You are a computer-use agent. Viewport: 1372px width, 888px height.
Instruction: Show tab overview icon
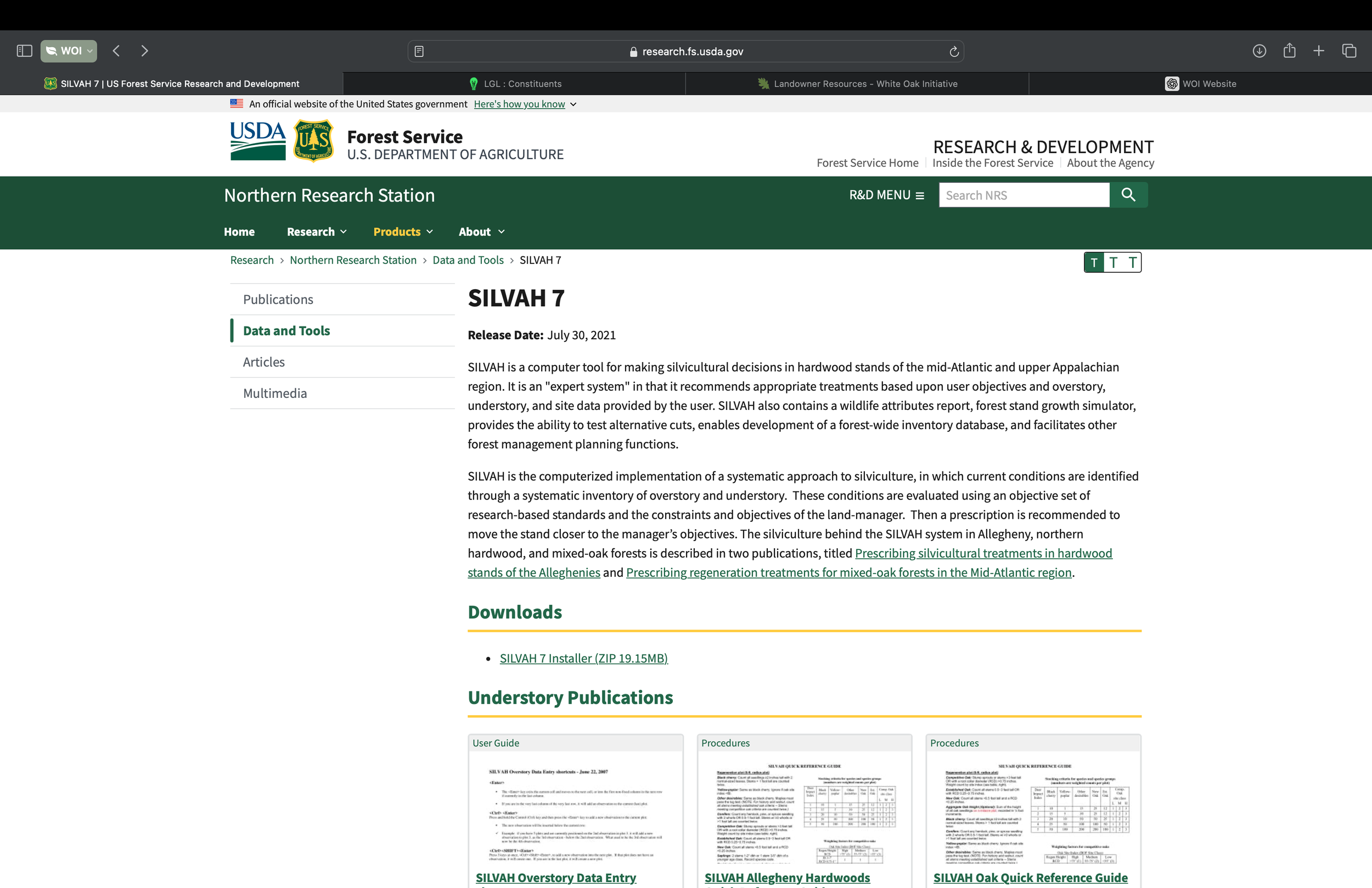[x=1349, y=50]
